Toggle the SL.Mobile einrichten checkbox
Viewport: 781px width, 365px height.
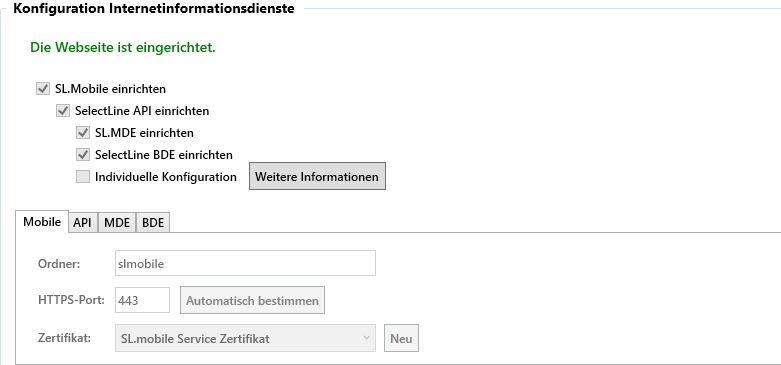coord(43,89)
